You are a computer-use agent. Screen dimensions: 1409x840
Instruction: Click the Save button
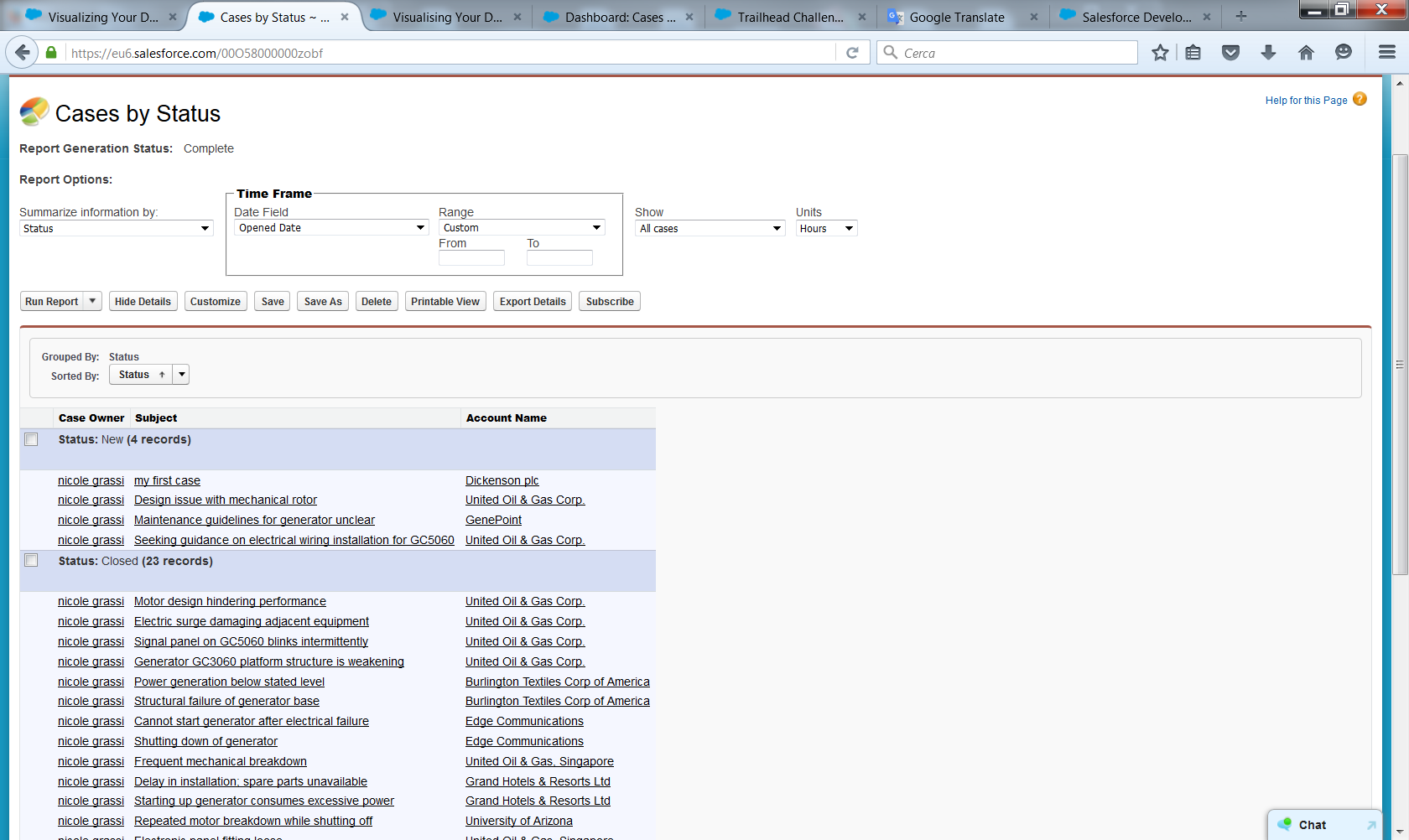pyautogui.click(x=273, y=301)
